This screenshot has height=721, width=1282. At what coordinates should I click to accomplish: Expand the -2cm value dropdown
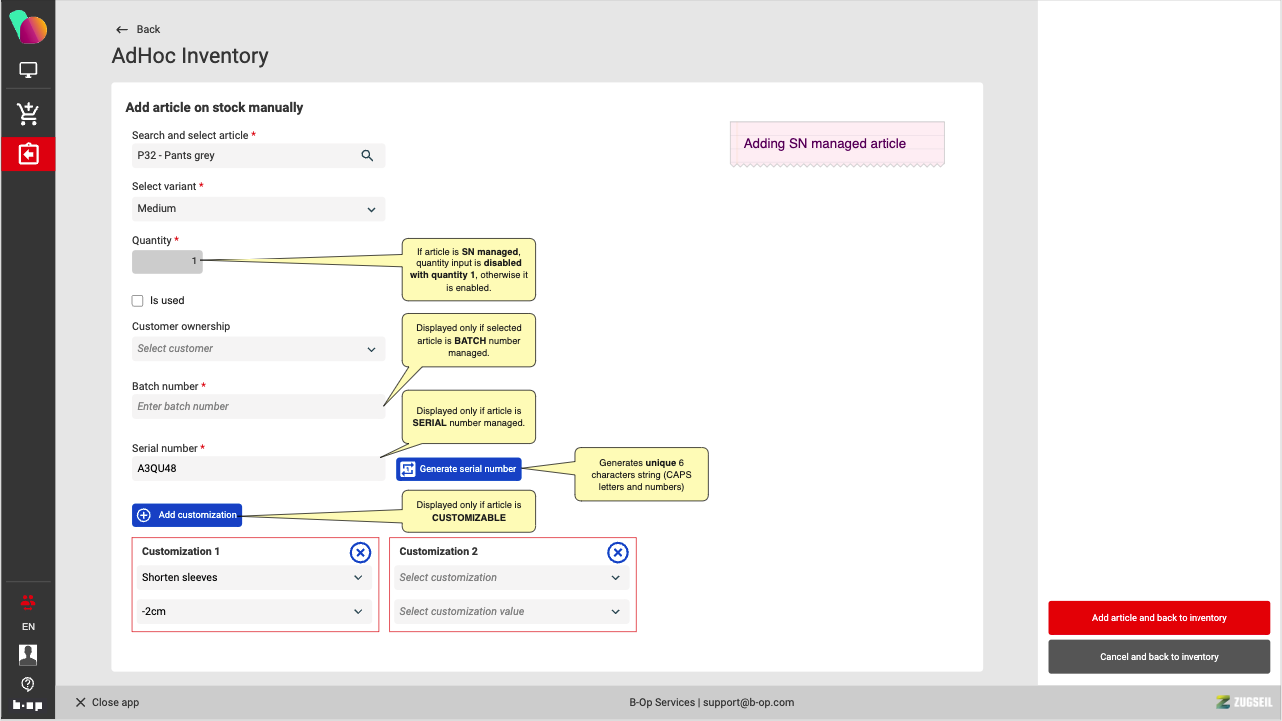pos(254,612)
